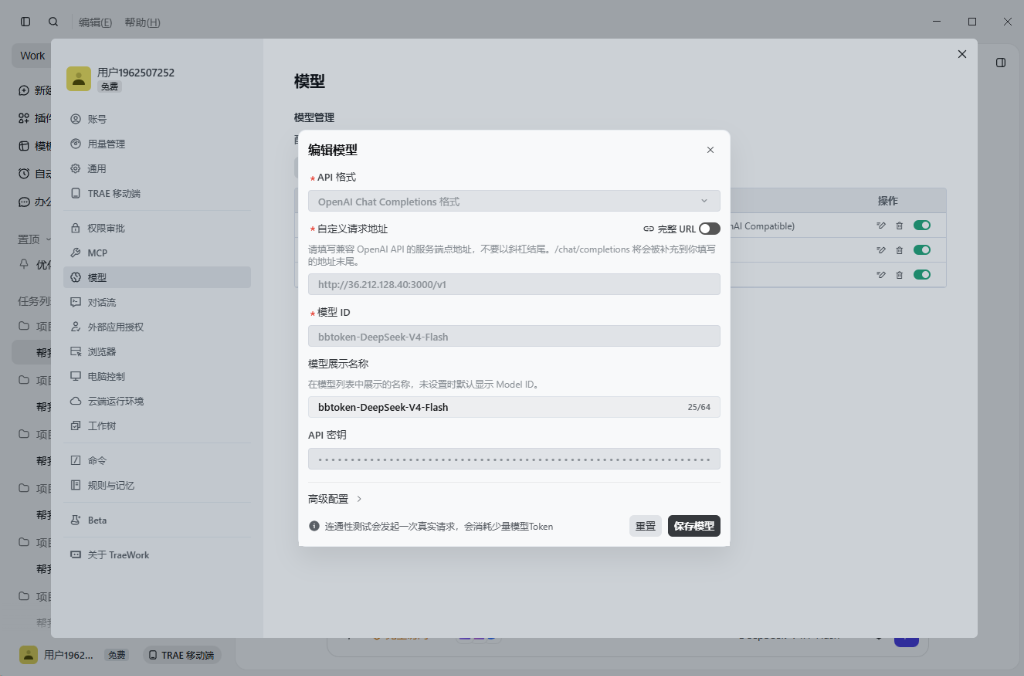
Task: Click the 用户1962507252 username in settings
Action: point(136,72)
